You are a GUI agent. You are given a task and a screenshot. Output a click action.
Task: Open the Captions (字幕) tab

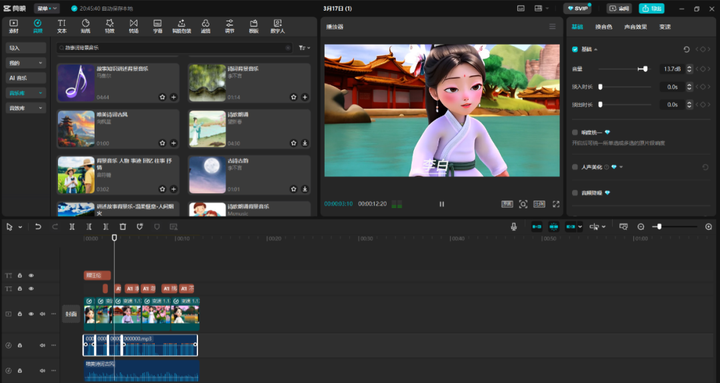tap(158, 26)
